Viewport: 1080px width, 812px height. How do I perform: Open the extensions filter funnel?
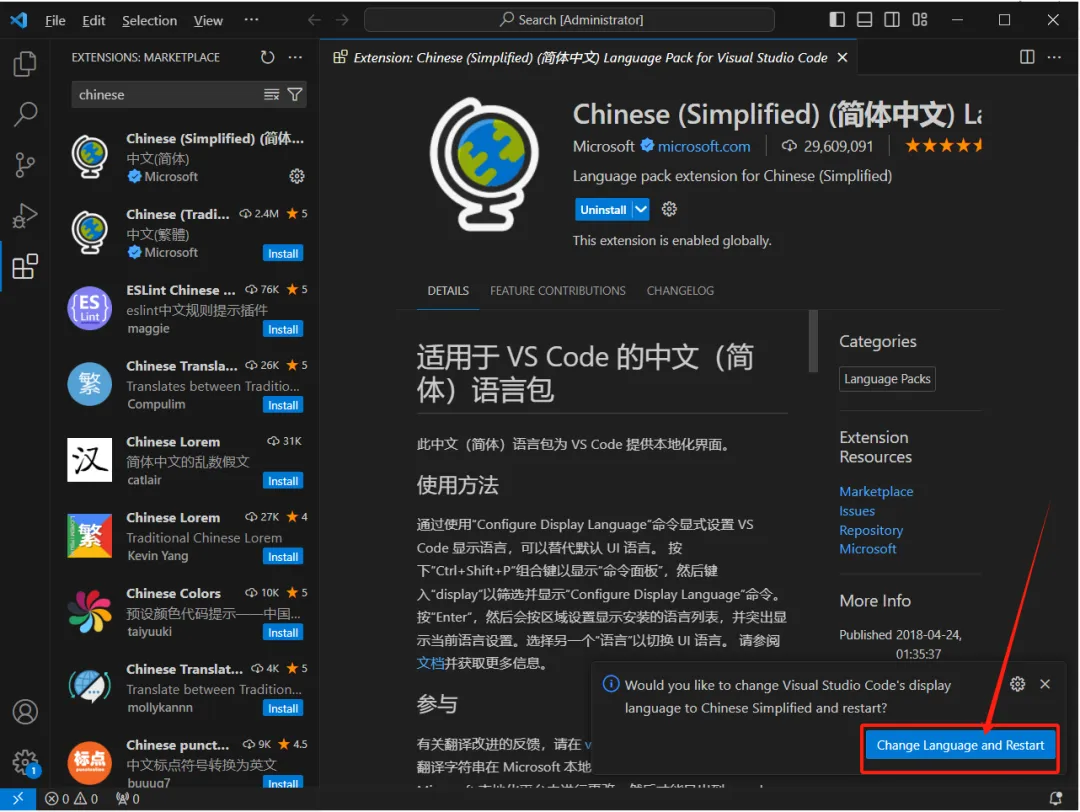tap(295, 94)
